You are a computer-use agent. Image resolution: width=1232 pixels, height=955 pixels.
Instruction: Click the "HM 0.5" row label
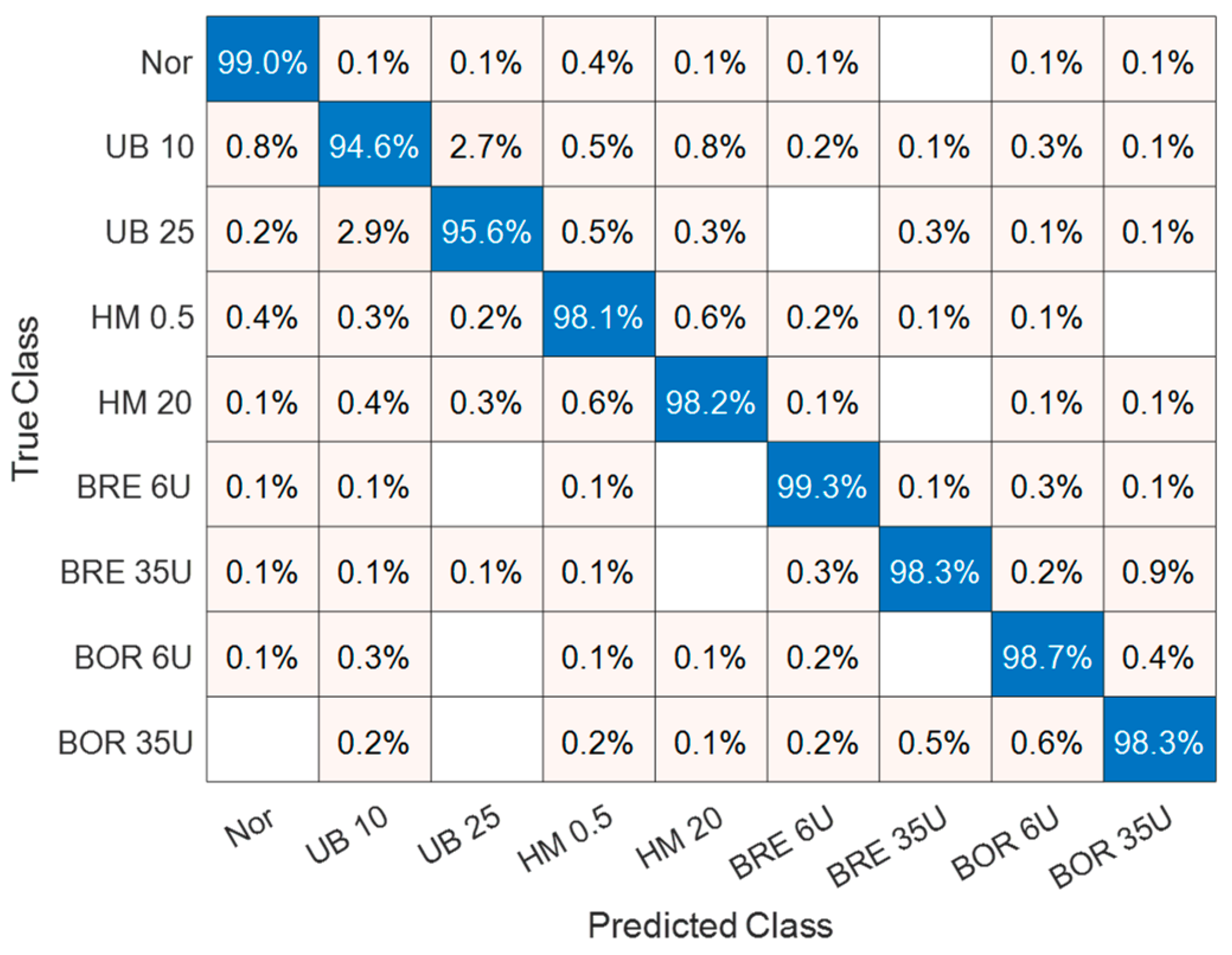pos(142,316)
